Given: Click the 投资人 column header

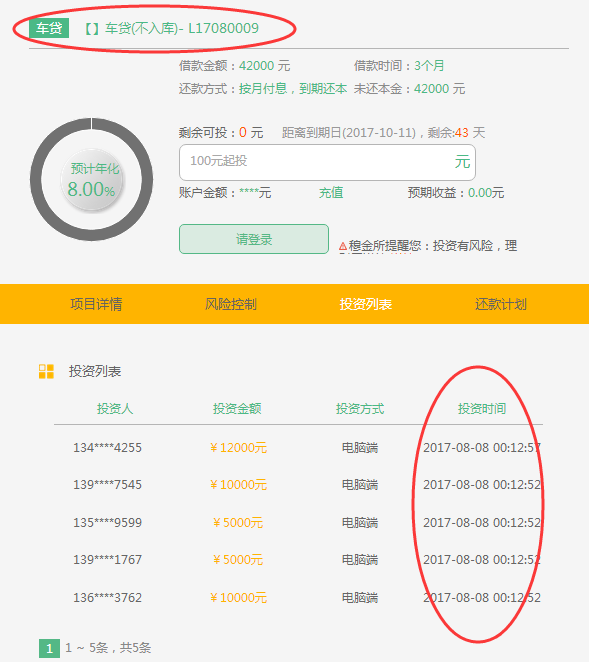Looking at the screenshot, I should click(115, 408).
